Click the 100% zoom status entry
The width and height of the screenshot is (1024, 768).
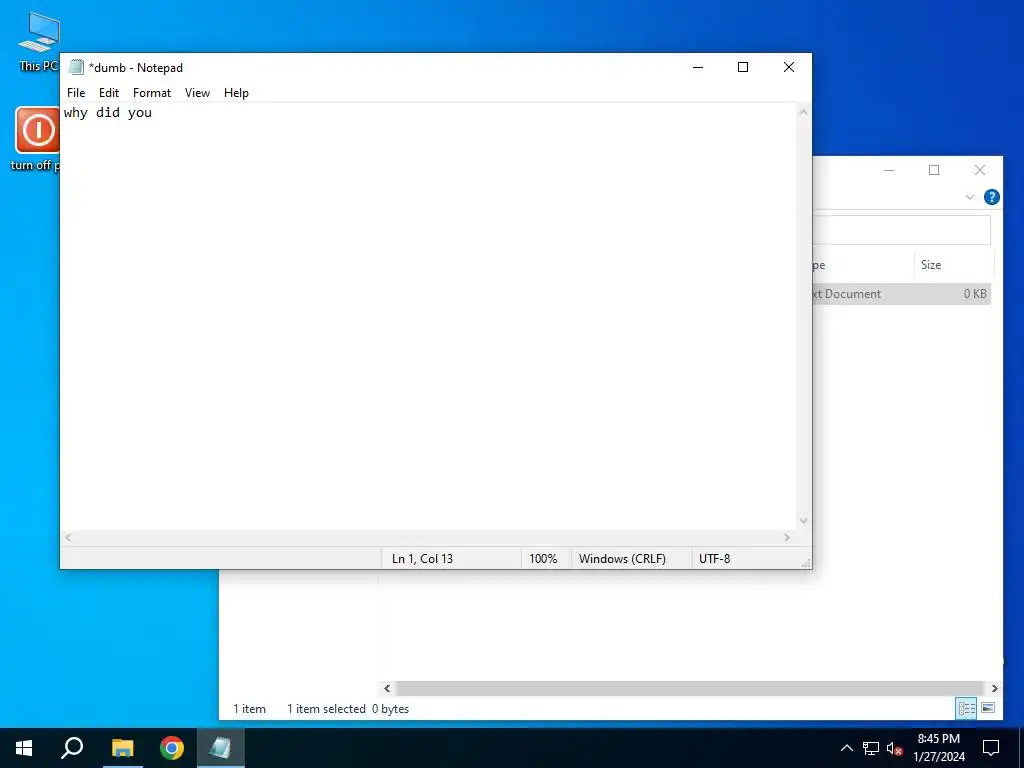[543, 558]
